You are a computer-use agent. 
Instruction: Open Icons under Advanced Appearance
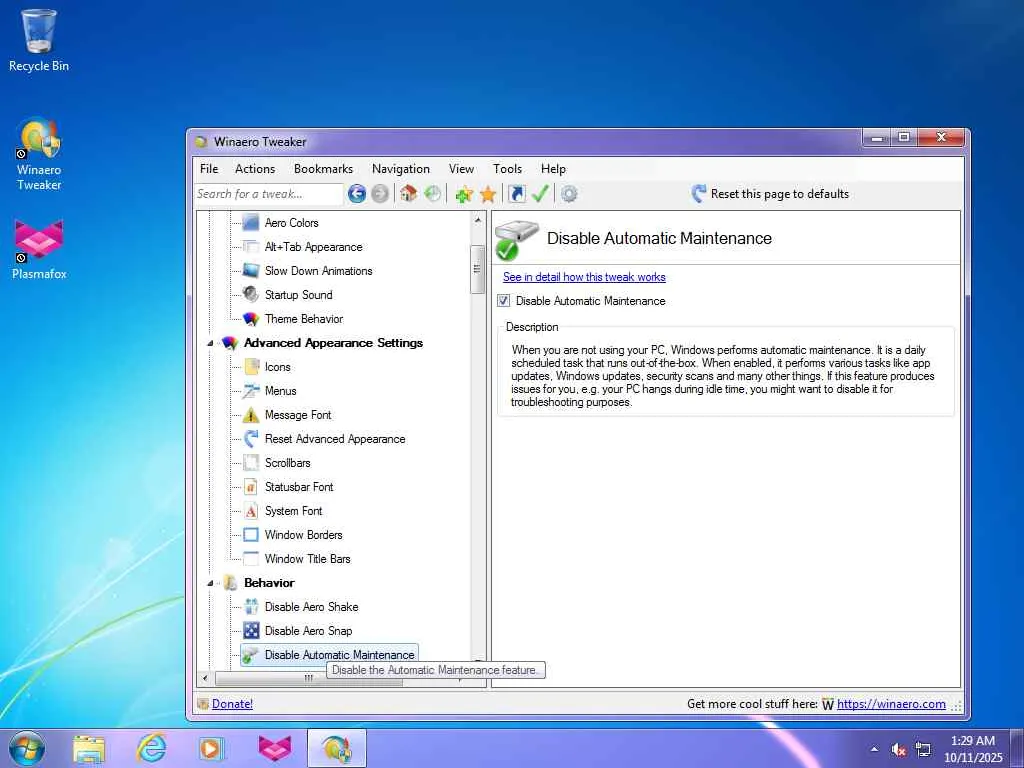278,367
